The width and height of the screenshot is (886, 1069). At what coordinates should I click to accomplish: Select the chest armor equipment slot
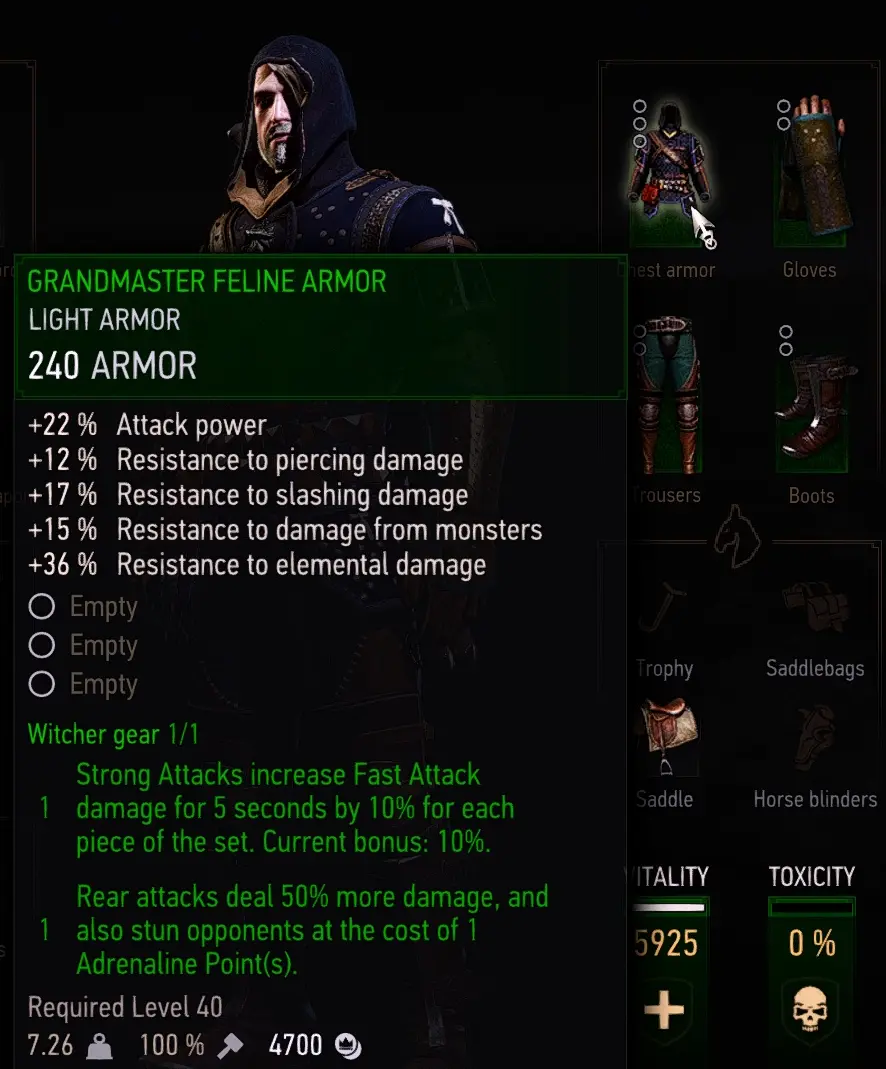(669, 169)
